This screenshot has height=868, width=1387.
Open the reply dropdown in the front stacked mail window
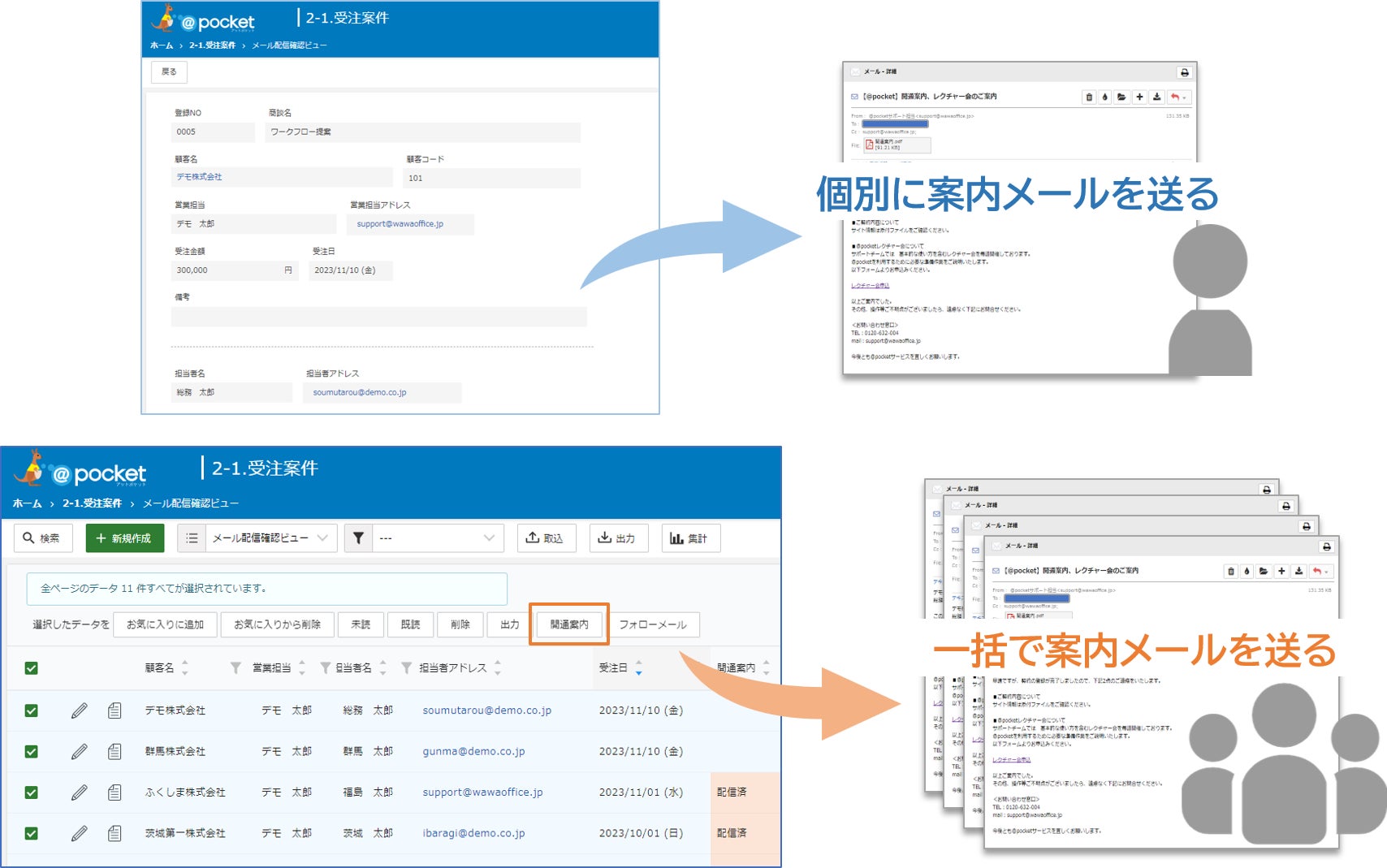pyautogui.click(x=1320, y=571)
